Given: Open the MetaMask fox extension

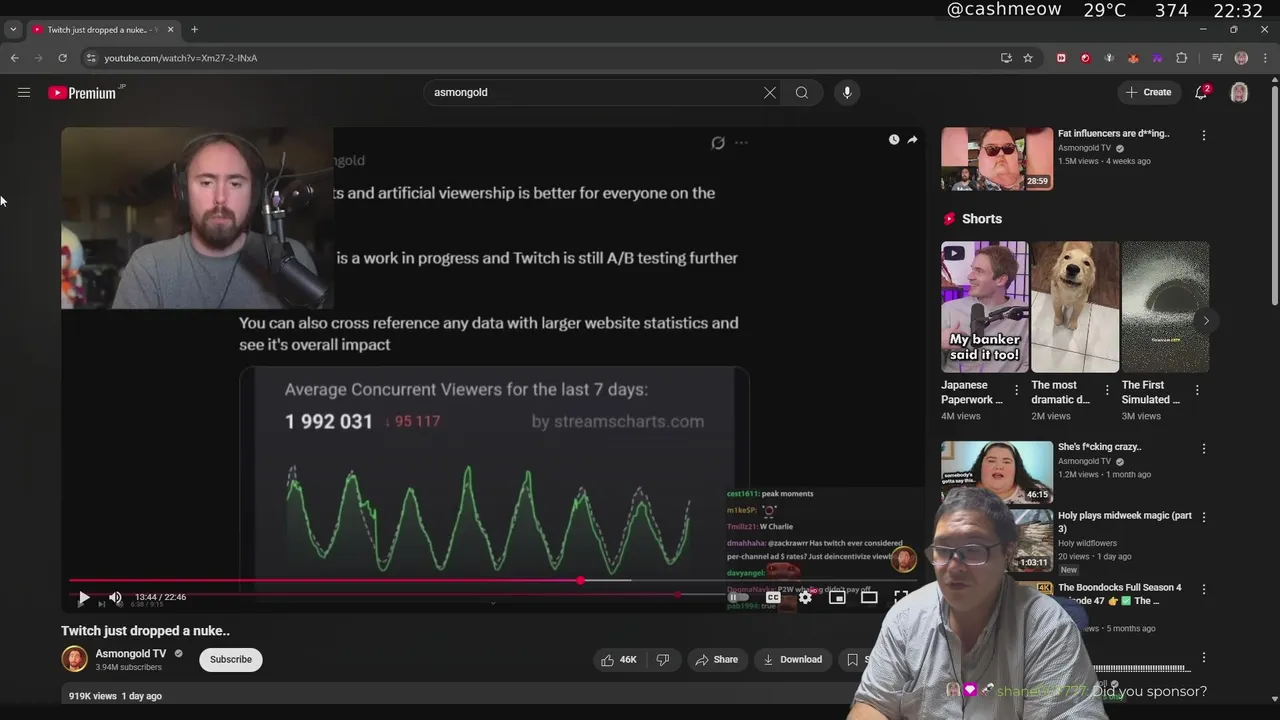Looking at the screenshot, I should tap(1133, 58).
